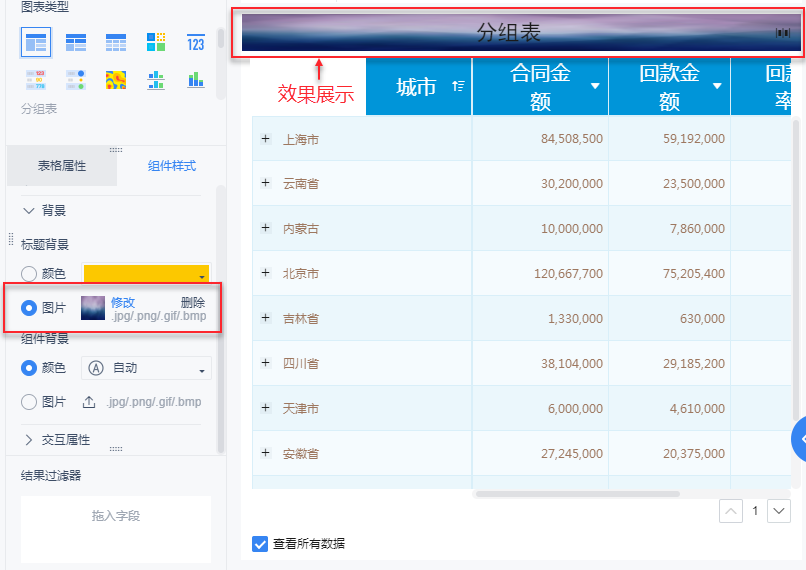The width and height of the screenshot is (806, 570).
Task: Select 图片 radio under 标题背景
Action: pyautogui.click(x=29, y=308)
